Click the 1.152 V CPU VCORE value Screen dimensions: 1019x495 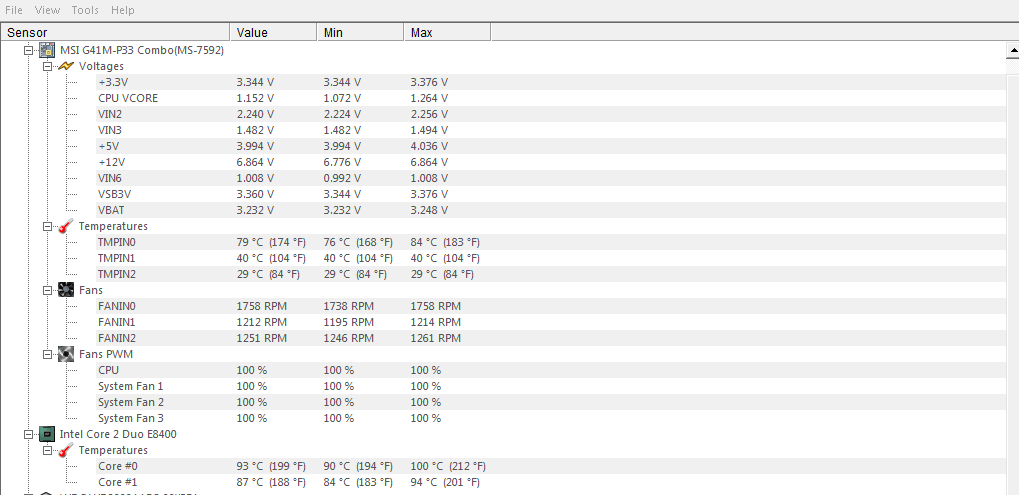coord(255,98)
